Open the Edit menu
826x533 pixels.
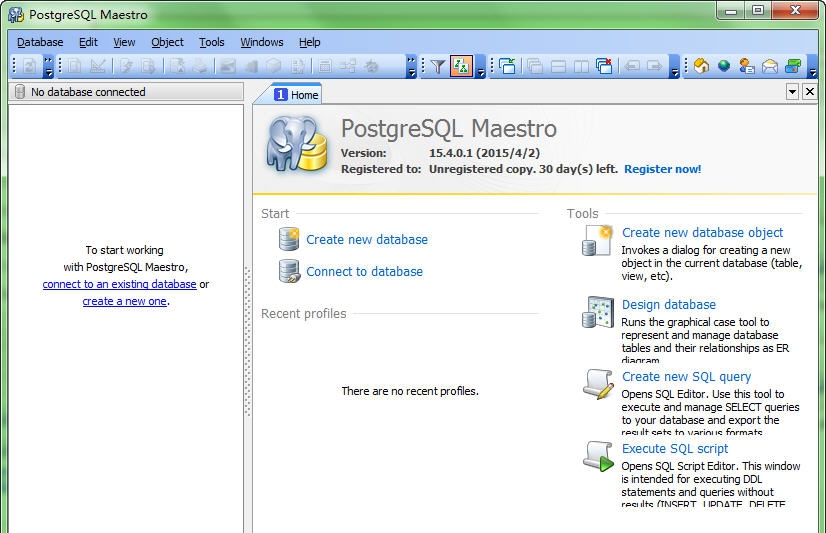88,42
